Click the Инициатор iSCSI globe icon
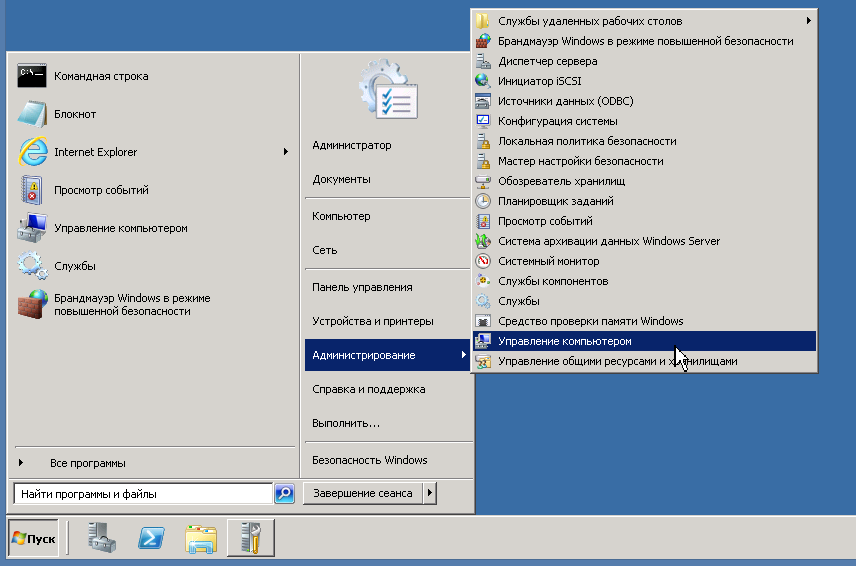 point(483,81)
